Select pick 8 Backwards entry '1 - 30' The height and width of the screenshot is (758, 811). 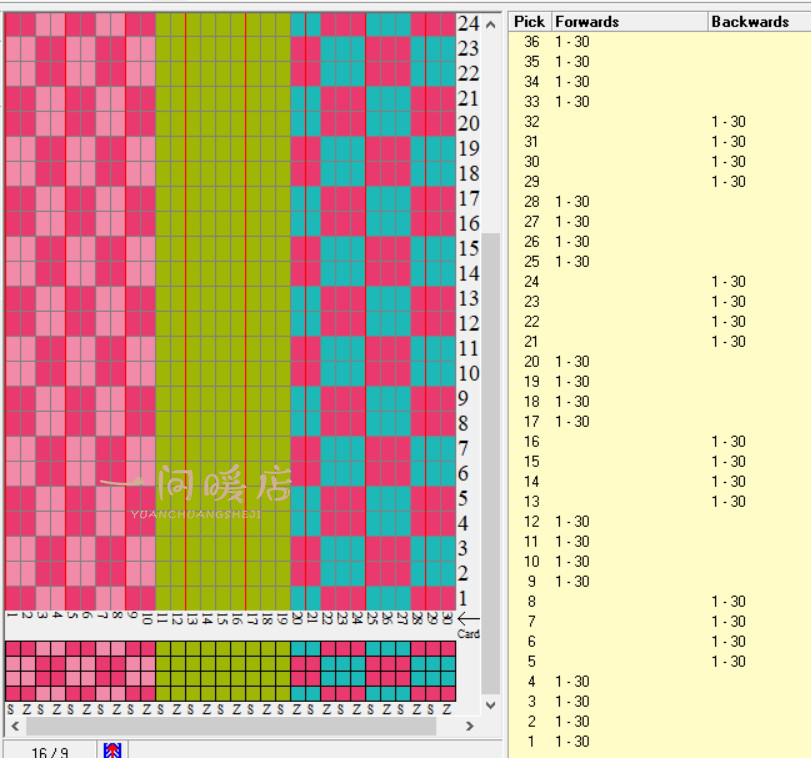pos(728,602)
